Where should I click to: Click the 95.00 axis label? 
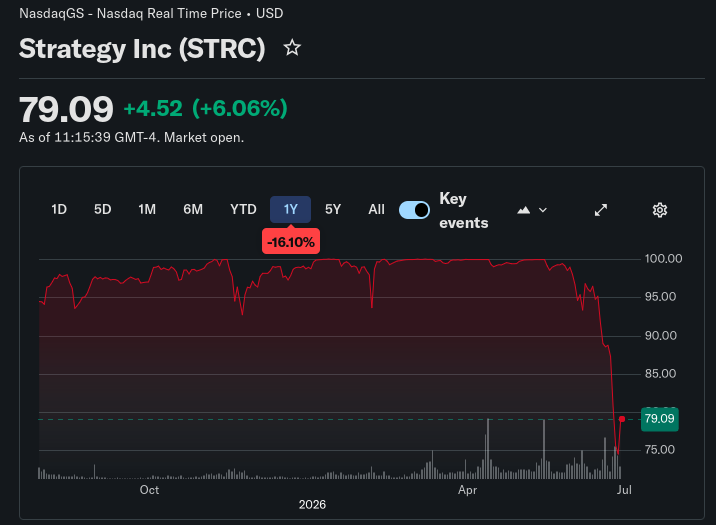click(660, 297)
